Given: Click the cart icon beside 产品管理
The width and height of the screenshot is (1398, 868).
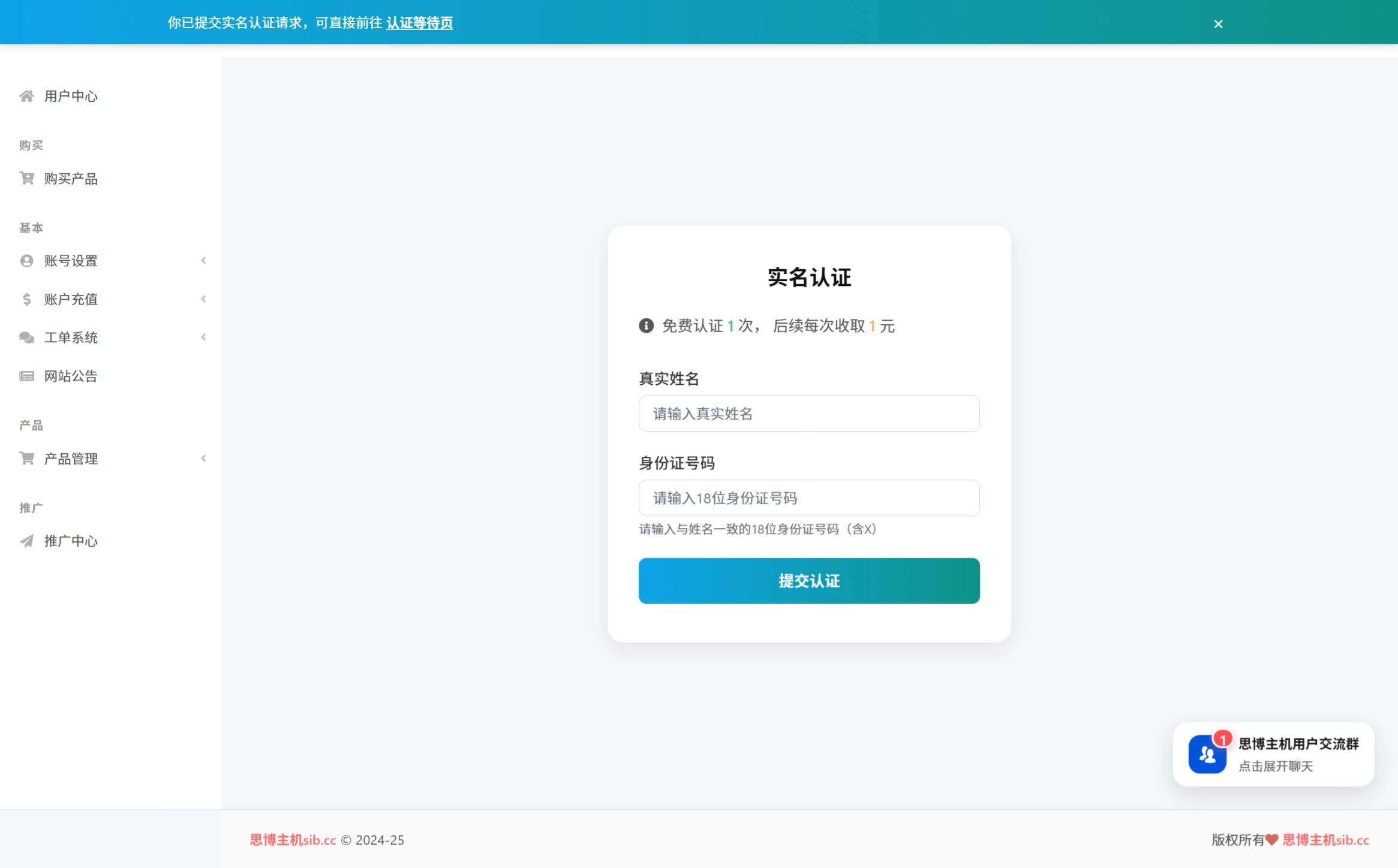Looking at the screenshot, I should pyautogui.click(x=26, y=459).
